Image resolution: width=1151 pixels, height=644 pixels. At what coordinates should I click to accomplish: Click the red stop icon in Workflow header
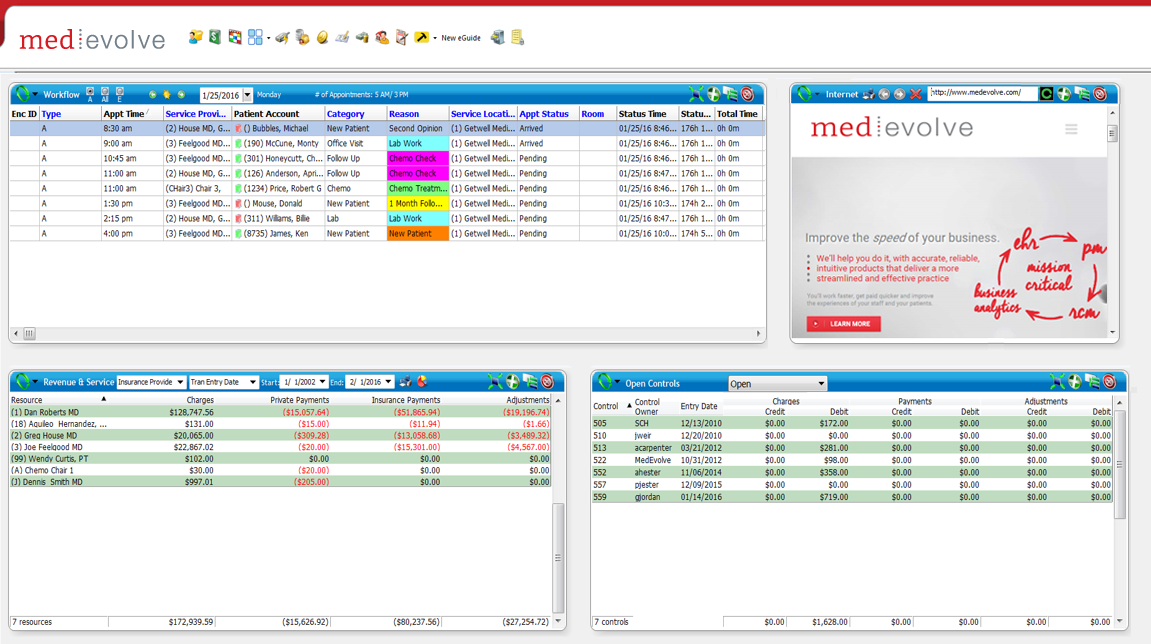tap(748, 94)
